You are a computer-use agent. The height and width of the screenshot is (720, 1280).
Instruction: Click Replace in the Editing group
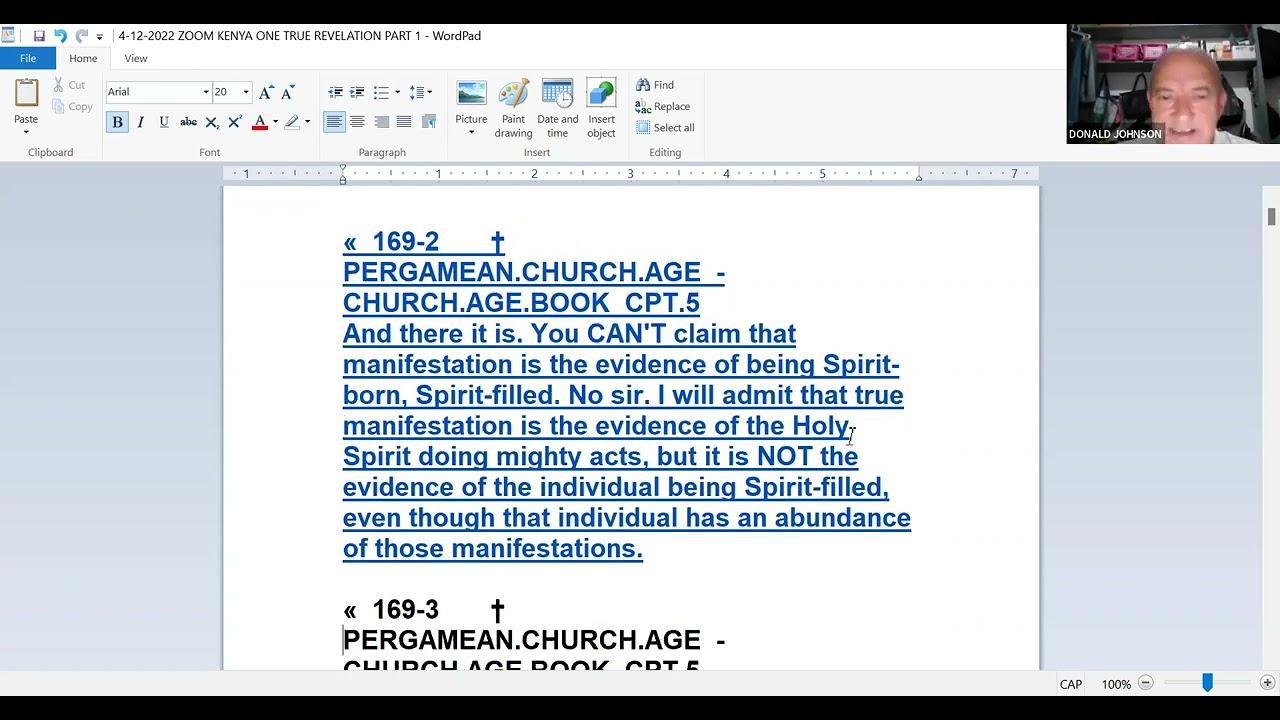[663, 106]
